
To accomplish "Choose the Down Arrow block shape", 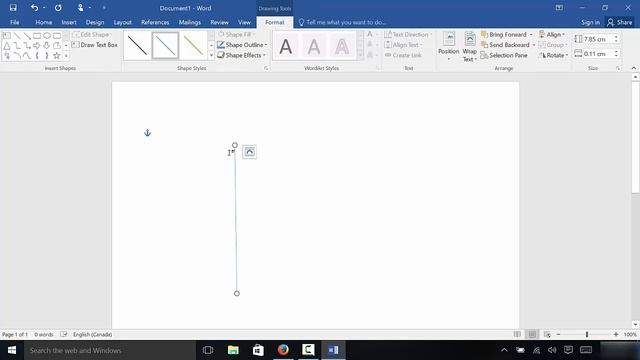I will coord(47,46).
